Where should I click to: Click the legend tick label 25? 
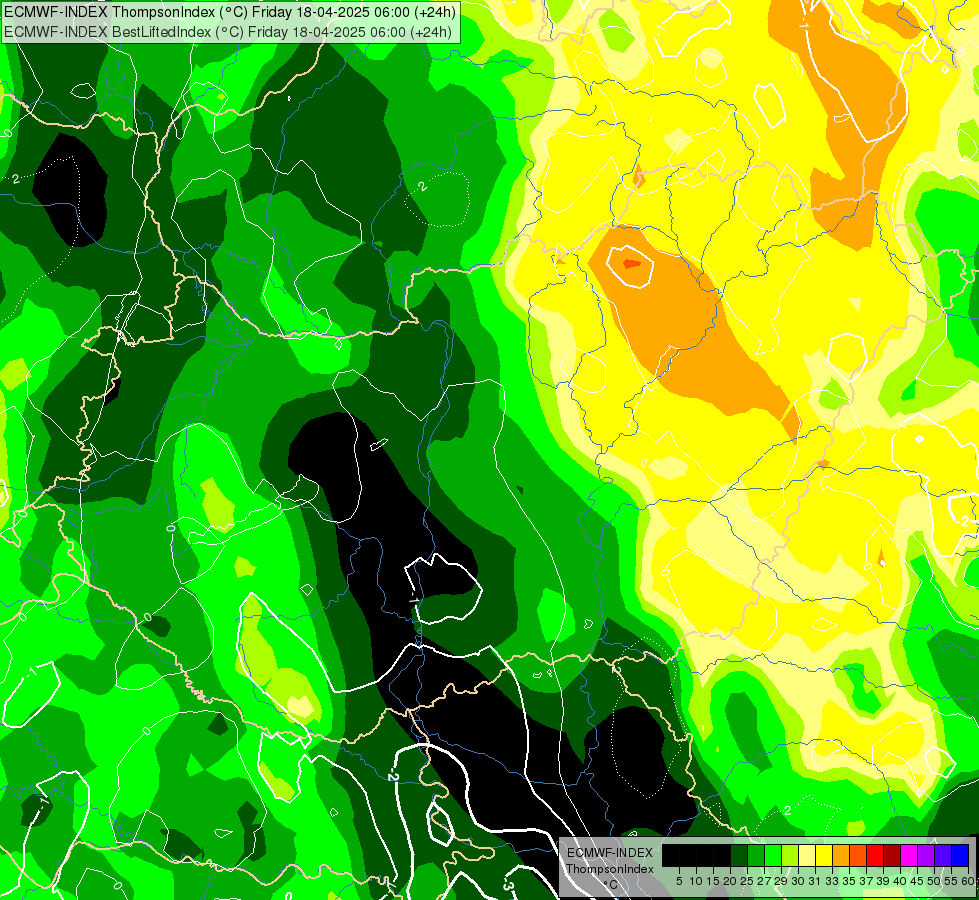pyautogui.click(x=747, y=881)
